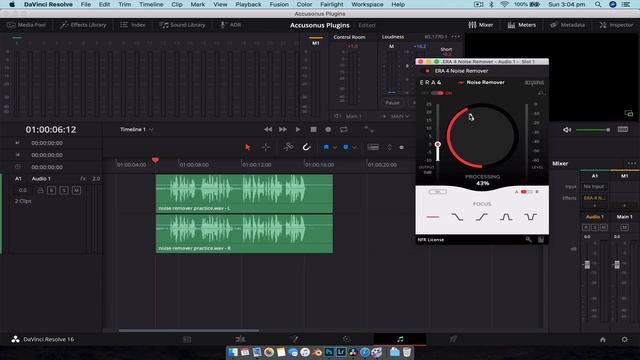640x360 pixels.
Task: Toggle the Mixer panel button
Action: click(x=481, y=25)
